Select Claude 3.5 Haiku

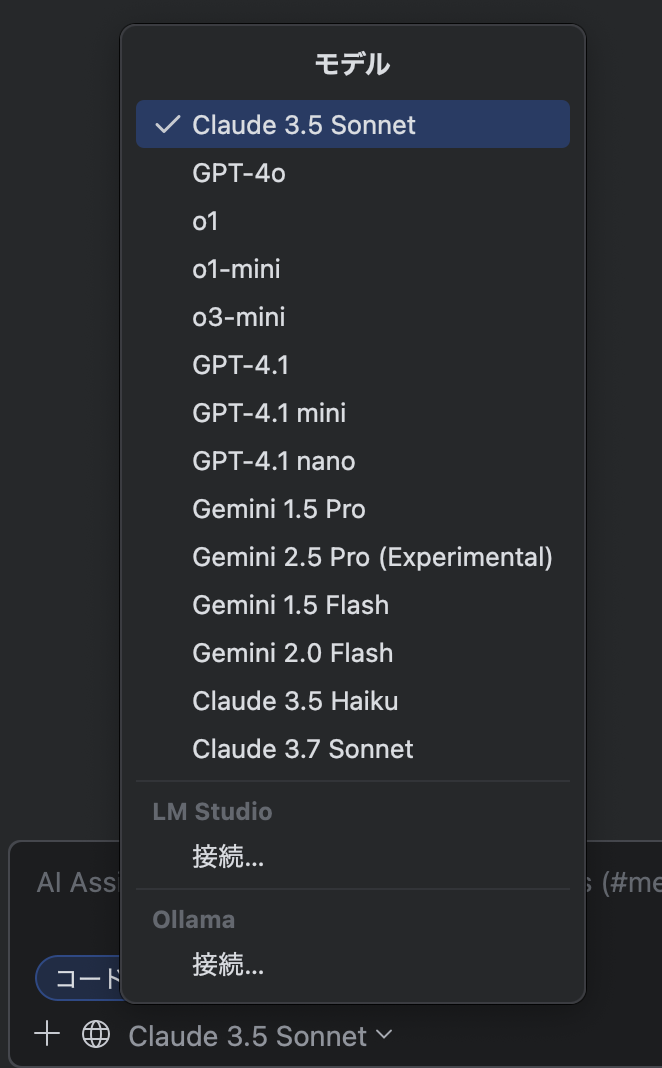[x=353, y=701]
